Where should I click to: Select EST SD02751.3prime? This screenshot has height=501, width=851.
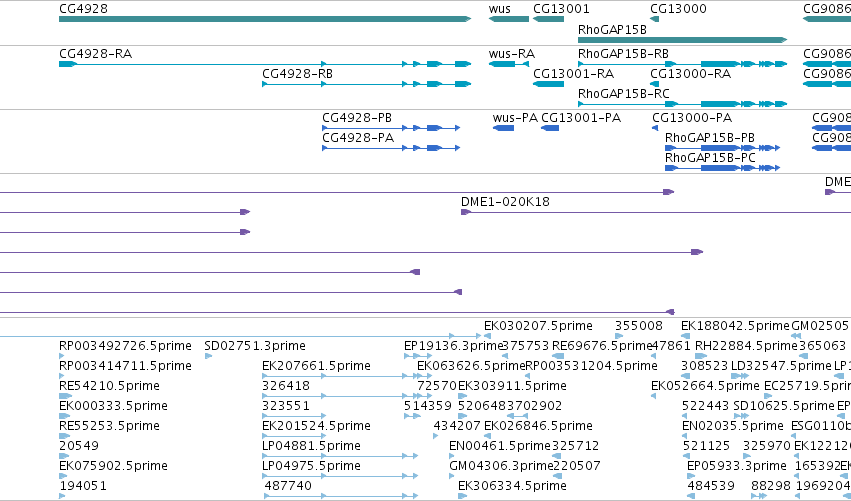click(x=255, y=346)
